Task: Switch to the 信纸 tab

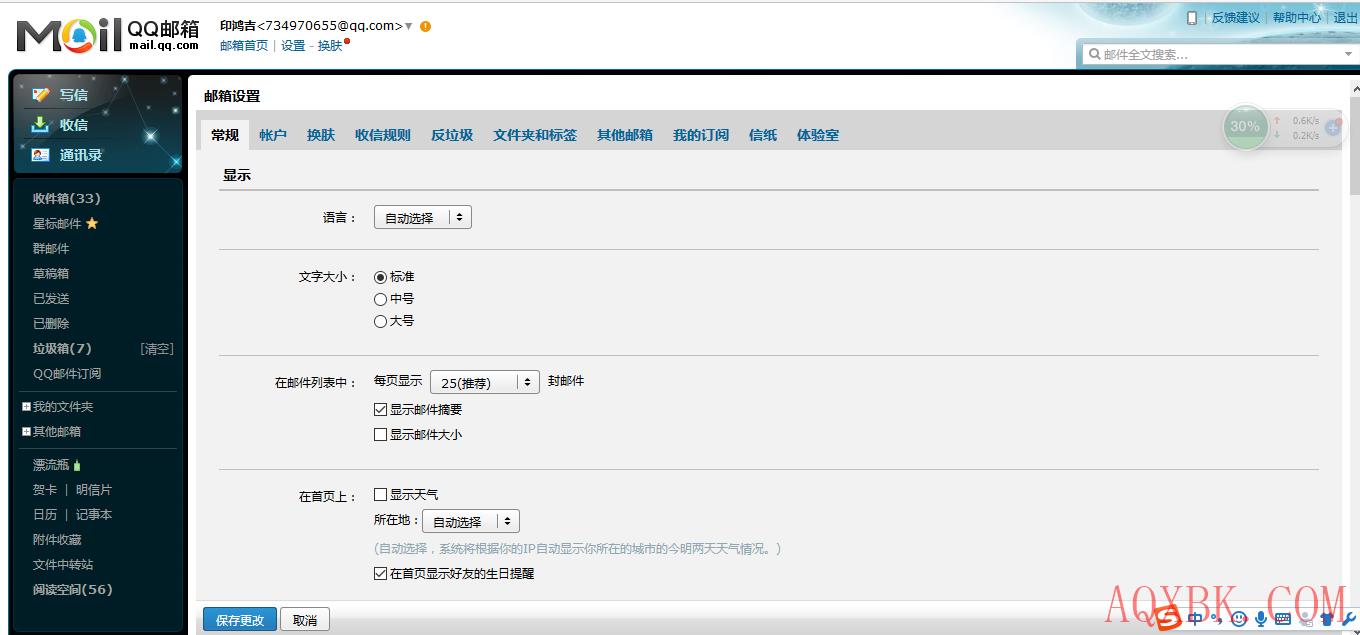Action: [763, 135]
